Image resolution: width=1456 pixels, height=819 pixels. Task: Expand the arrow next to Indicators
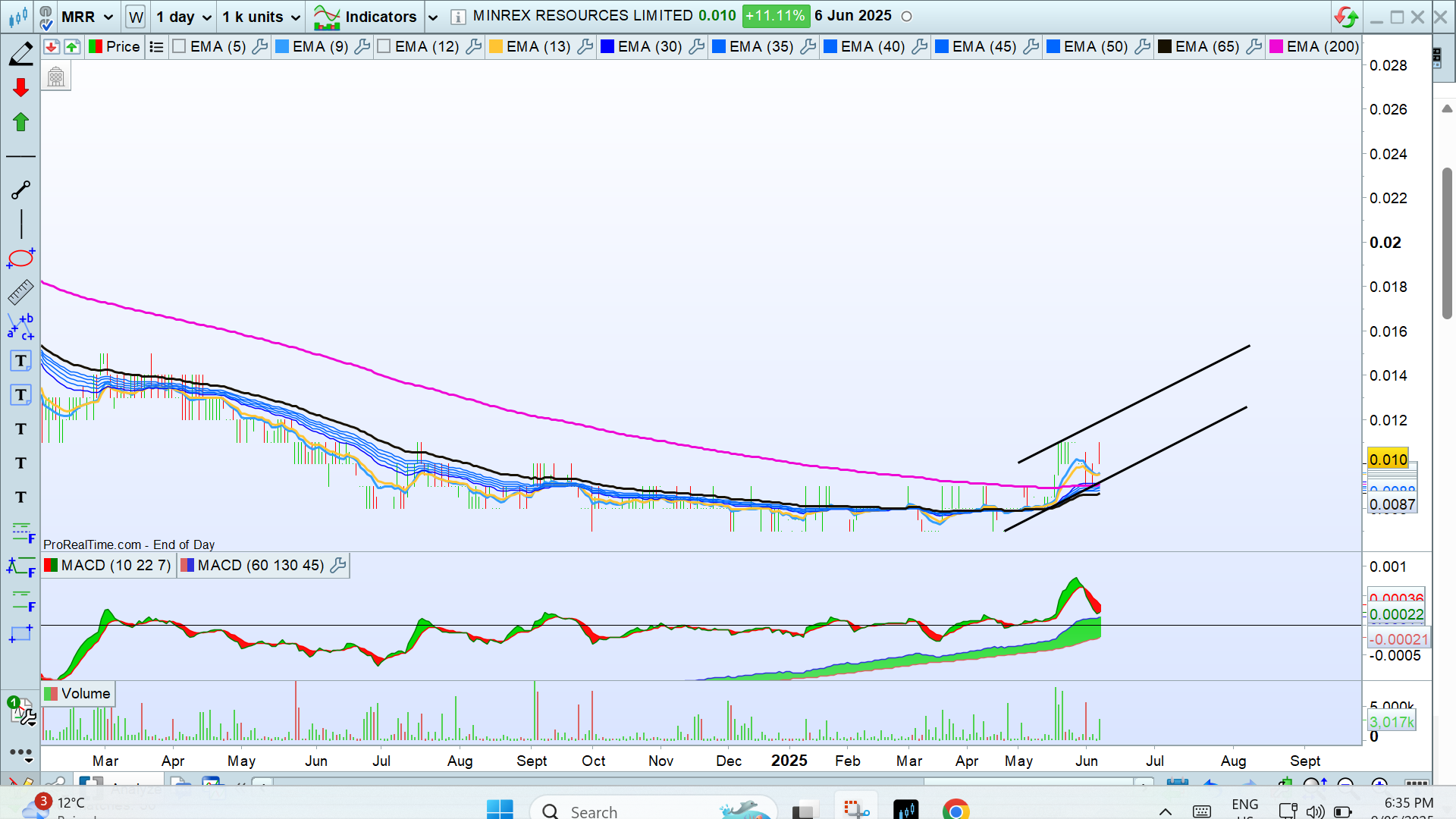[433, 17]
